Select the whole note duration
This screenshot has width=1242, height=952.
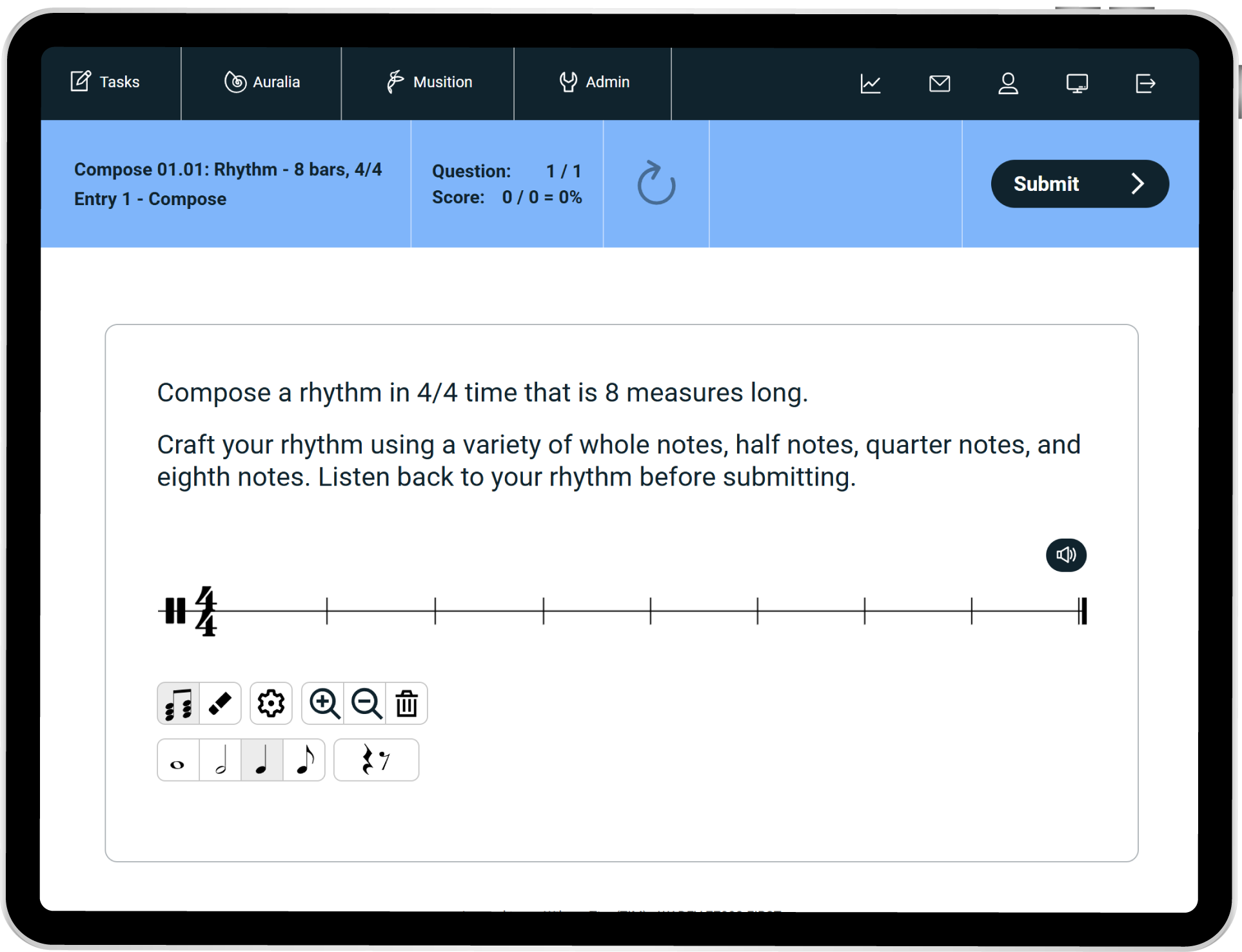pyautogui.click(x=178, y=760)
